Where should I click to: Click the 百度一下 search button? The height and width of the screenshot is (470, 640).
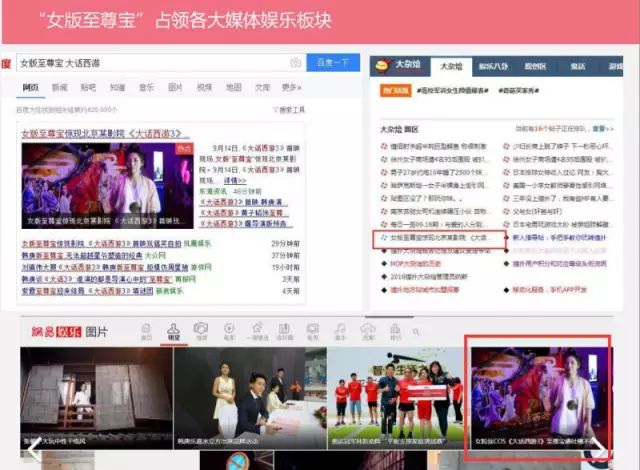[x=333, y=62]
